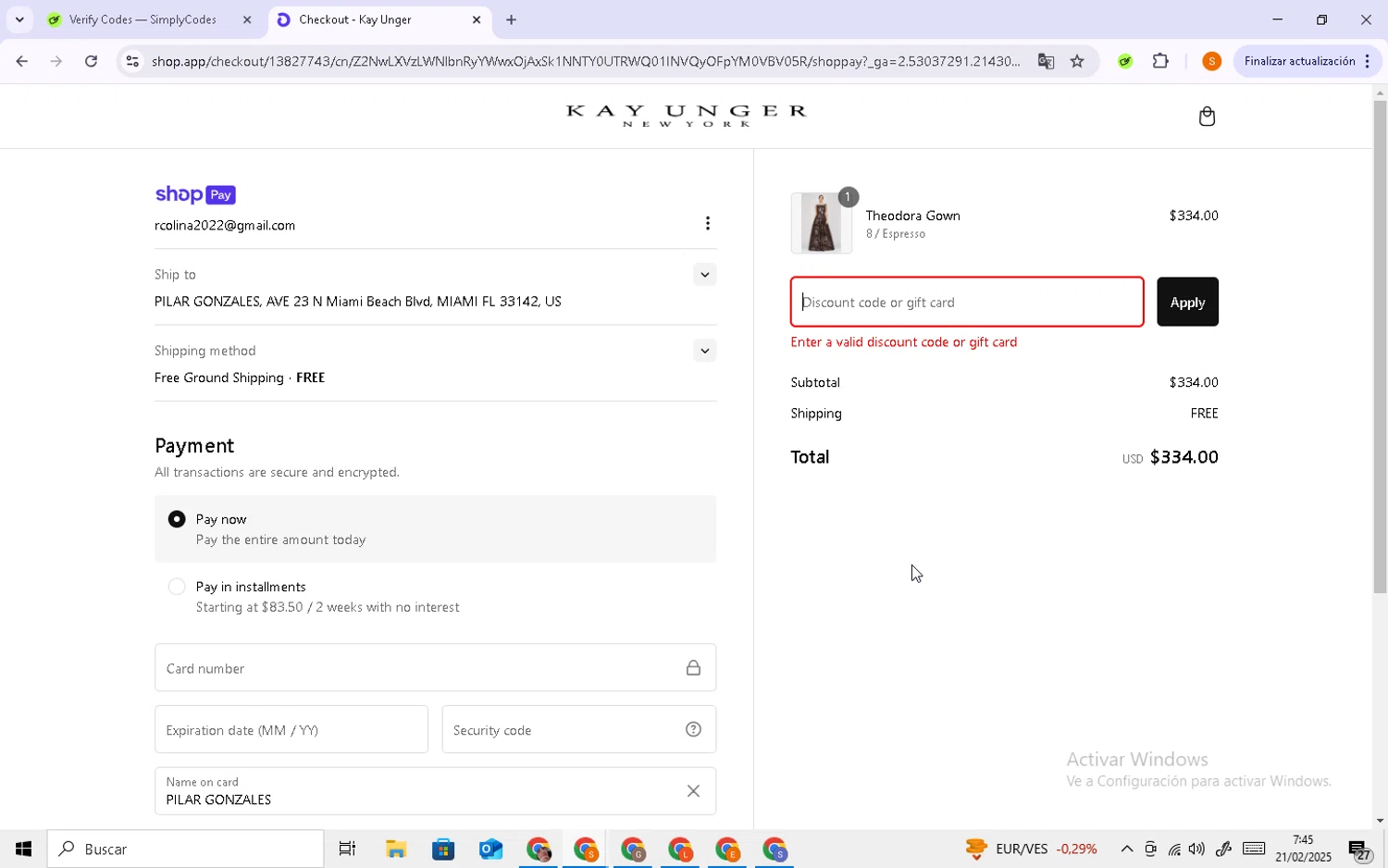
Task: Click the Kay Unger New York logo
Action: [x=686, y=116]
